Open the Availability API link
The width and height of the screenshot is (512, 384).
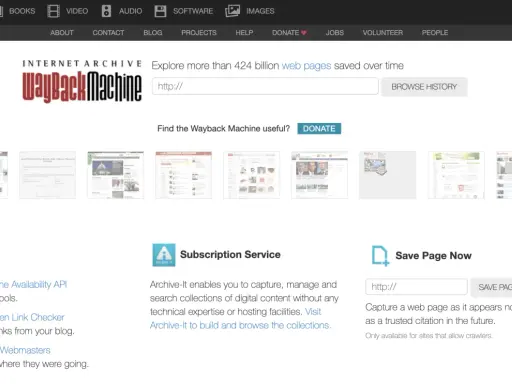point(33,285)
